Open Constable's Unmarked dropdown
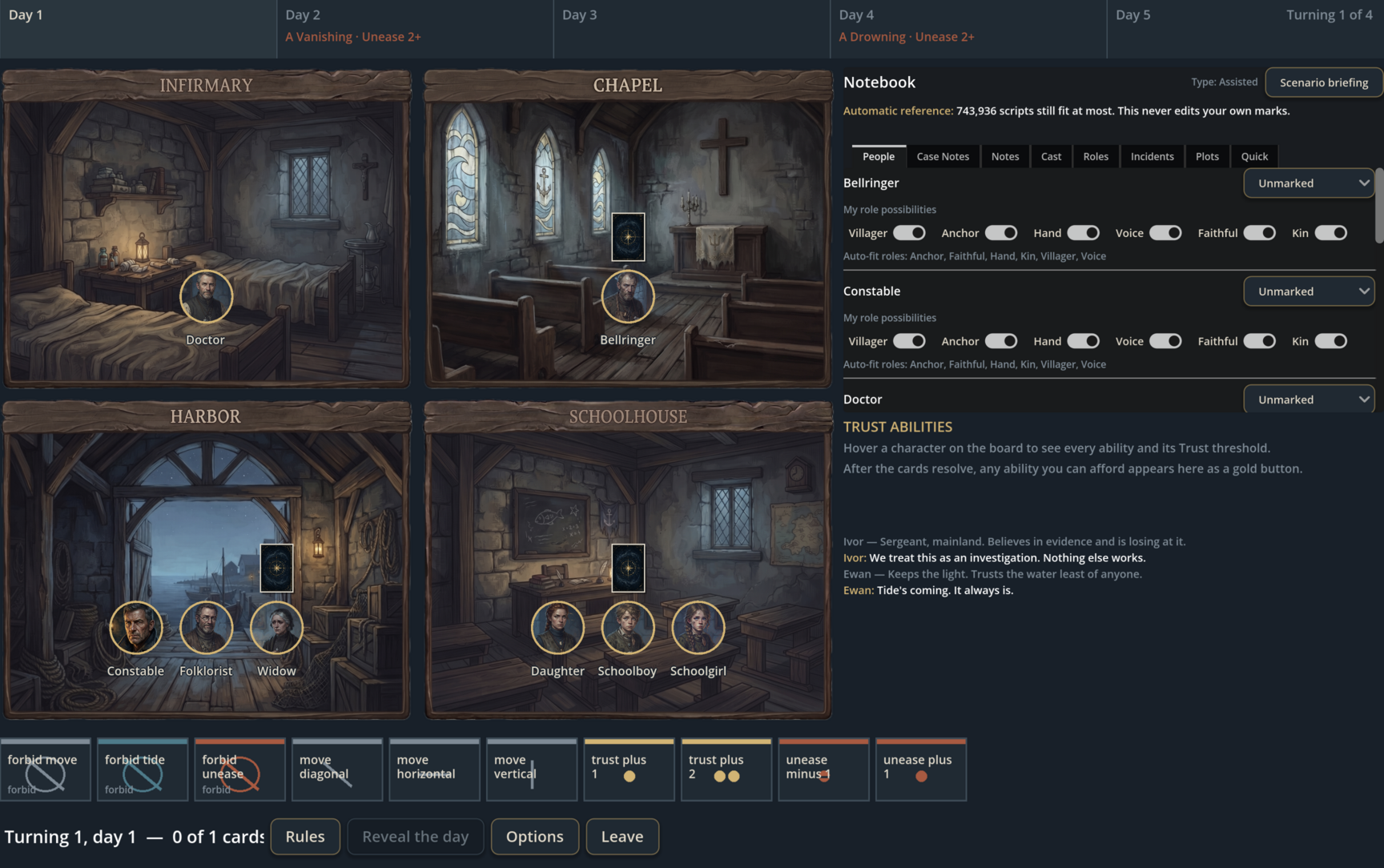The height and width of the screenshot is (868, 1384). 1309,291
